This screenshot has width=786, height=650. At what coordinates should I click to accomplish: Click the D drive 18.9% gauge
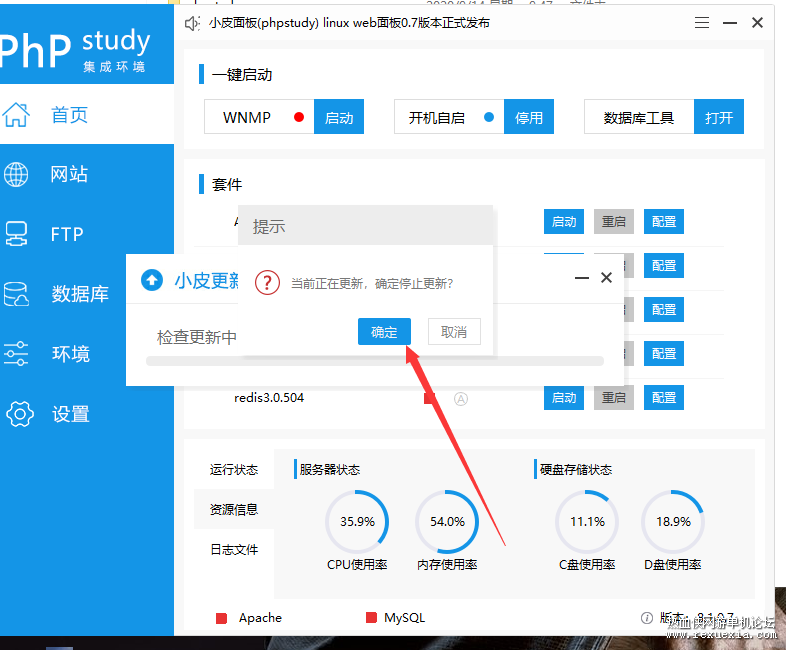pos(673,522)
